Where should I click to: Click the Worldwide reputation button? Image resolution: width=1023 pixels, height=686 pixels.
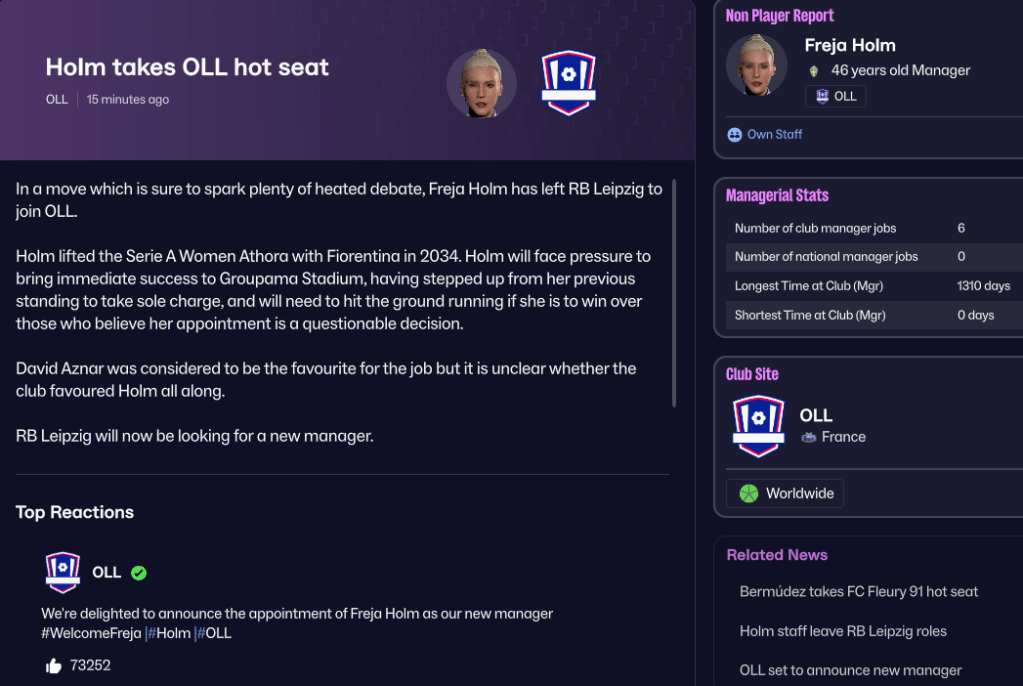[x=785, y=493]
